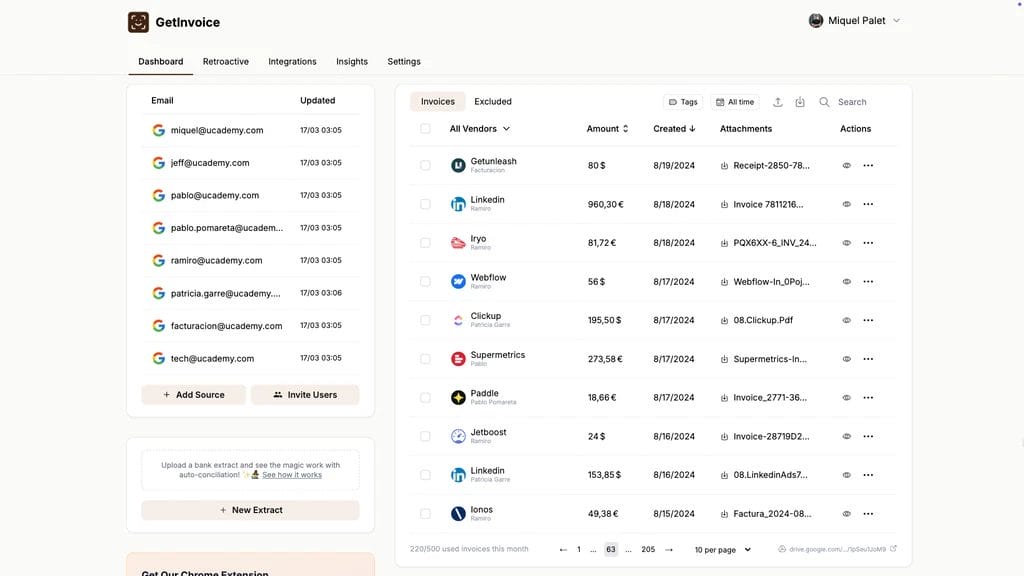Check the Paddle invoice row
Viewport: 1024px width, 576px height.
click(425, 396)
